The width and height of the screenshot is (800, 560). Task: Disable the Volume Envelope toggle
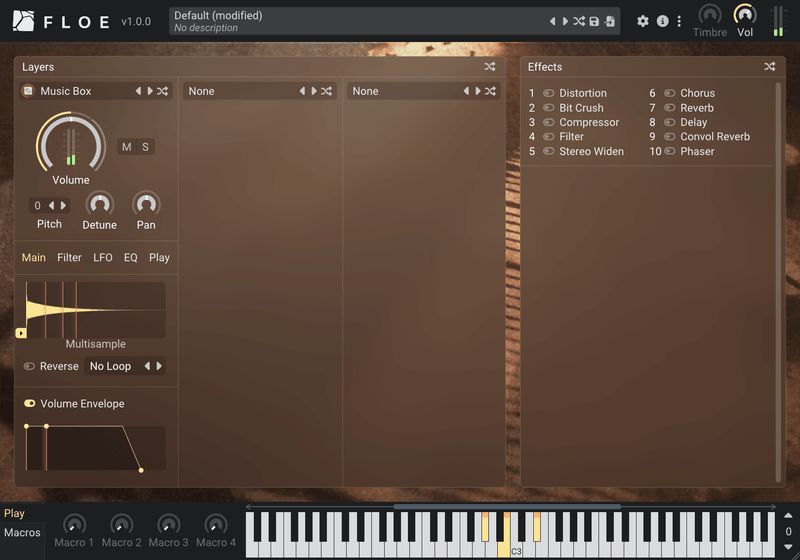click(x=30, y=403)
